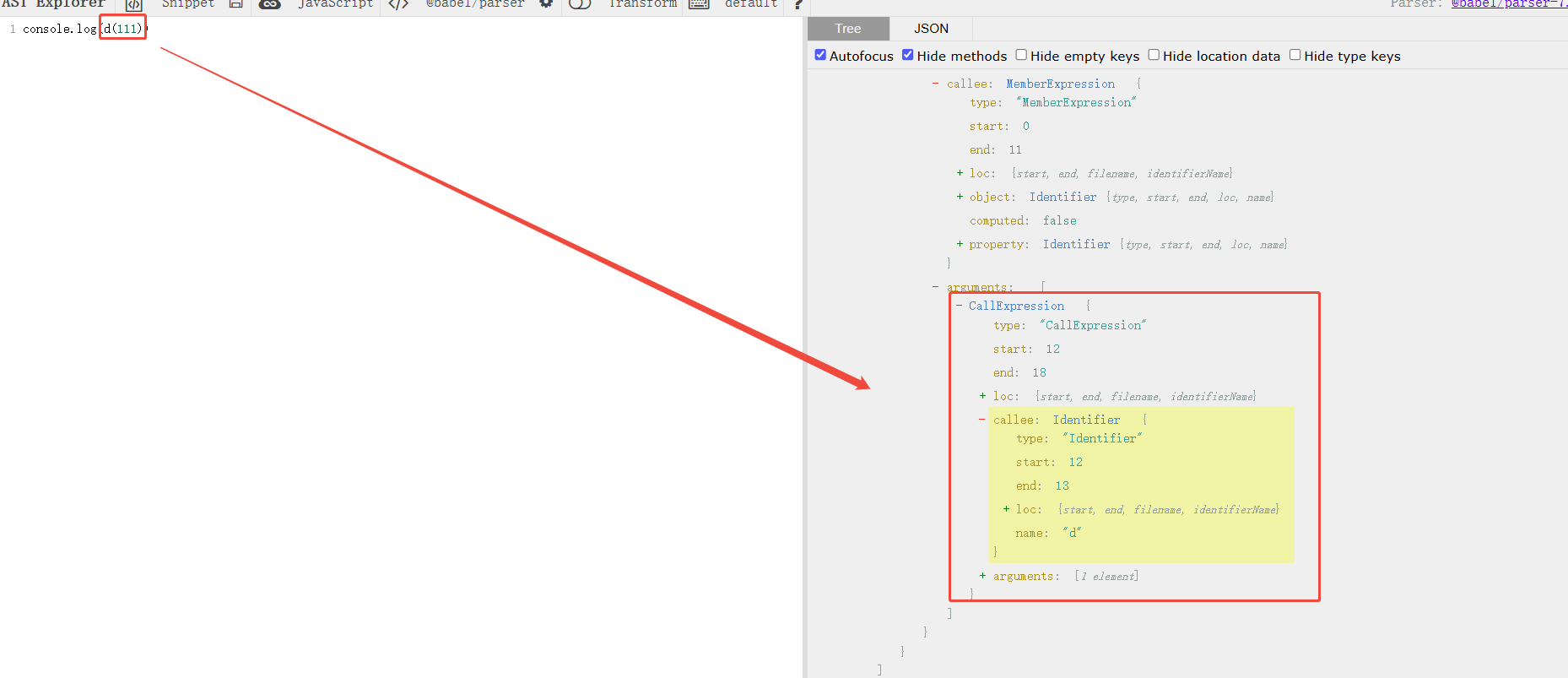1568x678 pixels.
Task: Collapse the callee MemberExpression node
Action: click(935, 84)
